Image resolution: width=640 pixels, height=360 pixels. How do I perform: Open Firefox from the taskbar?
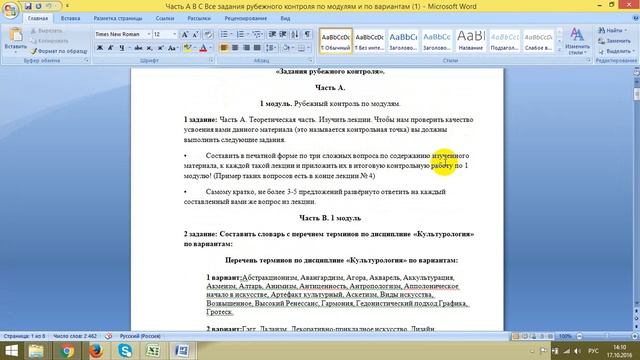tap(96, 350)
